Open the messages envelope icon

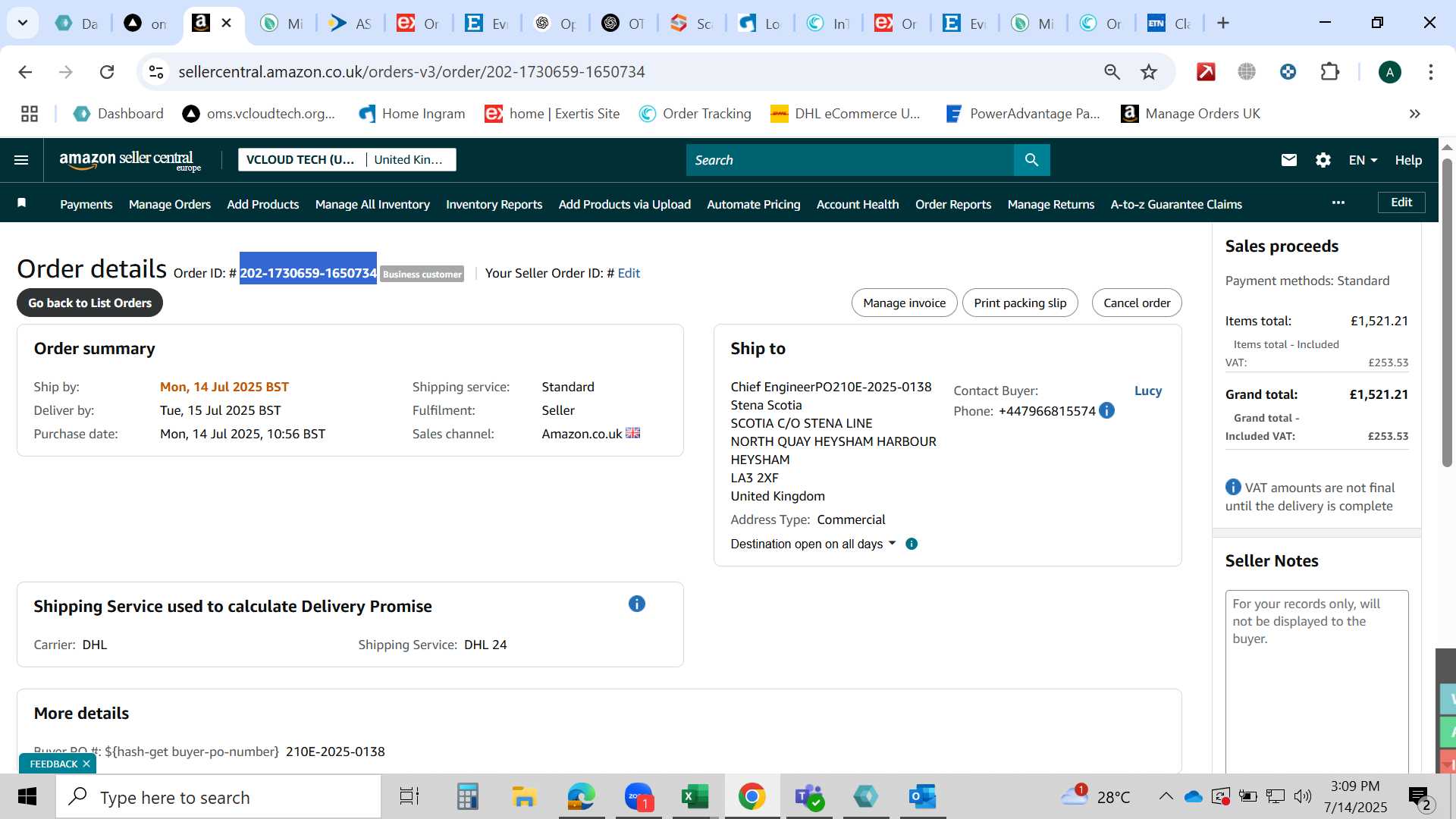click(x=1288, y=160)
